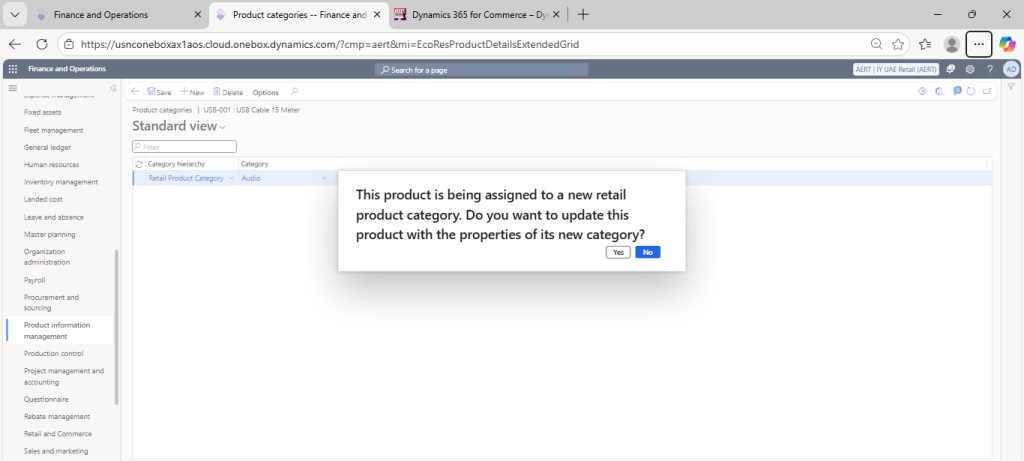
Task: Open the grid filter funnel icon
Action: pyautogui.click(x=1011, y=88)
